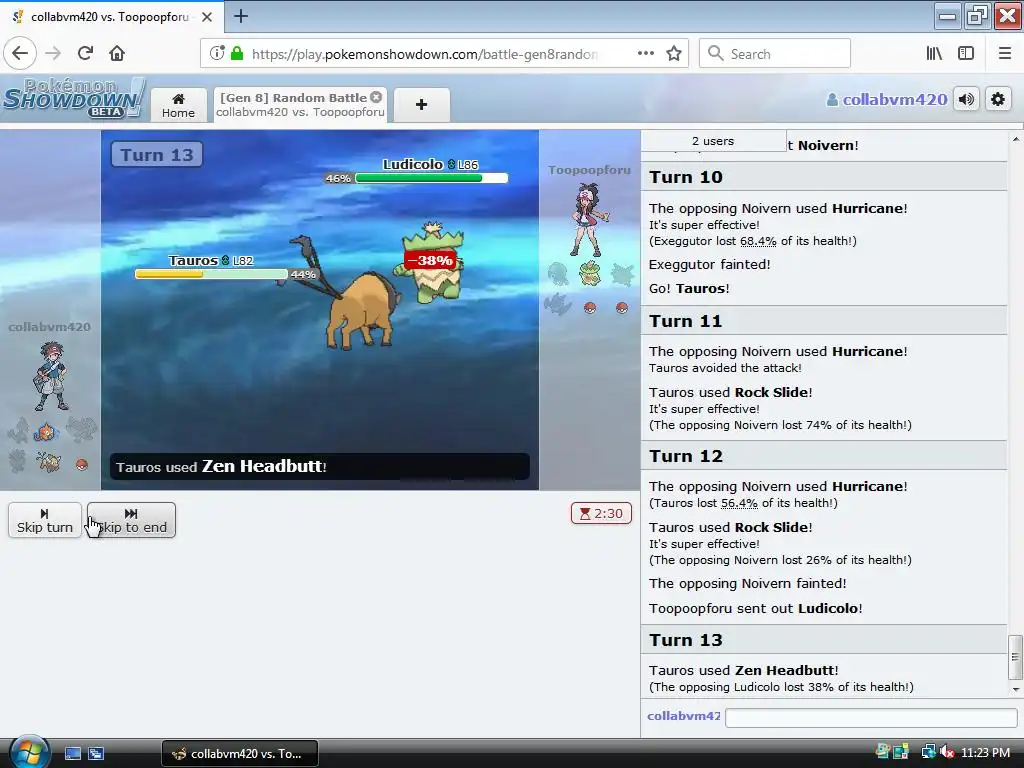
Task: Select the [Gen 8] Random Battle tab
Action: coord(300,104)
